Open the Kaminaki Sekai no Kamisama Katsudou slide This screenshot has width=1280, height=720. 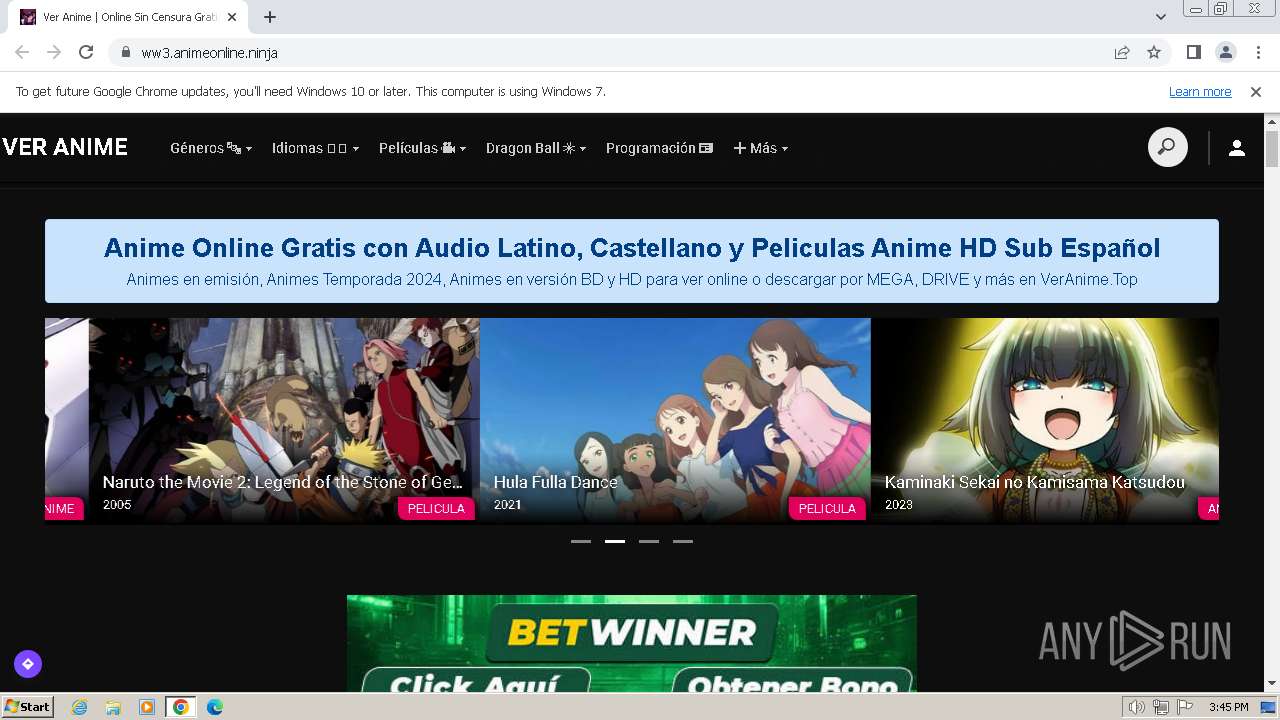[x=1045, y=420]
